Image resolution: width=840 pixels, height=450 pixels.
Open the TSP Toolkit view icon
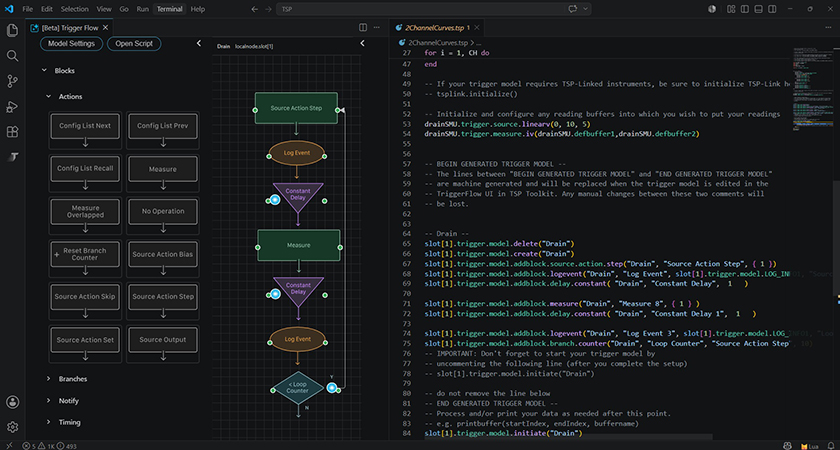[x=12, y=157]
